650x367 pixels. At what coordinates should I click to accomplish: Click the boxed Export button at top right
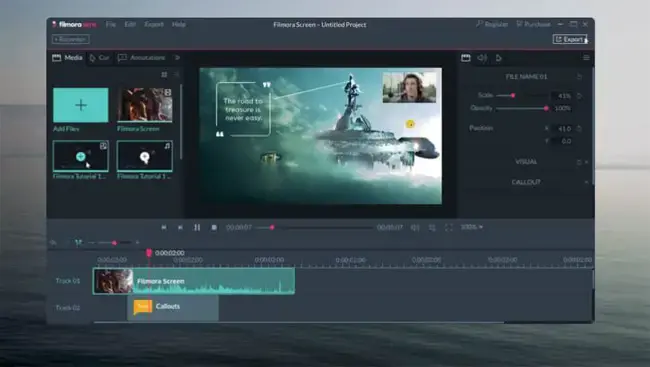pos(570,39)
